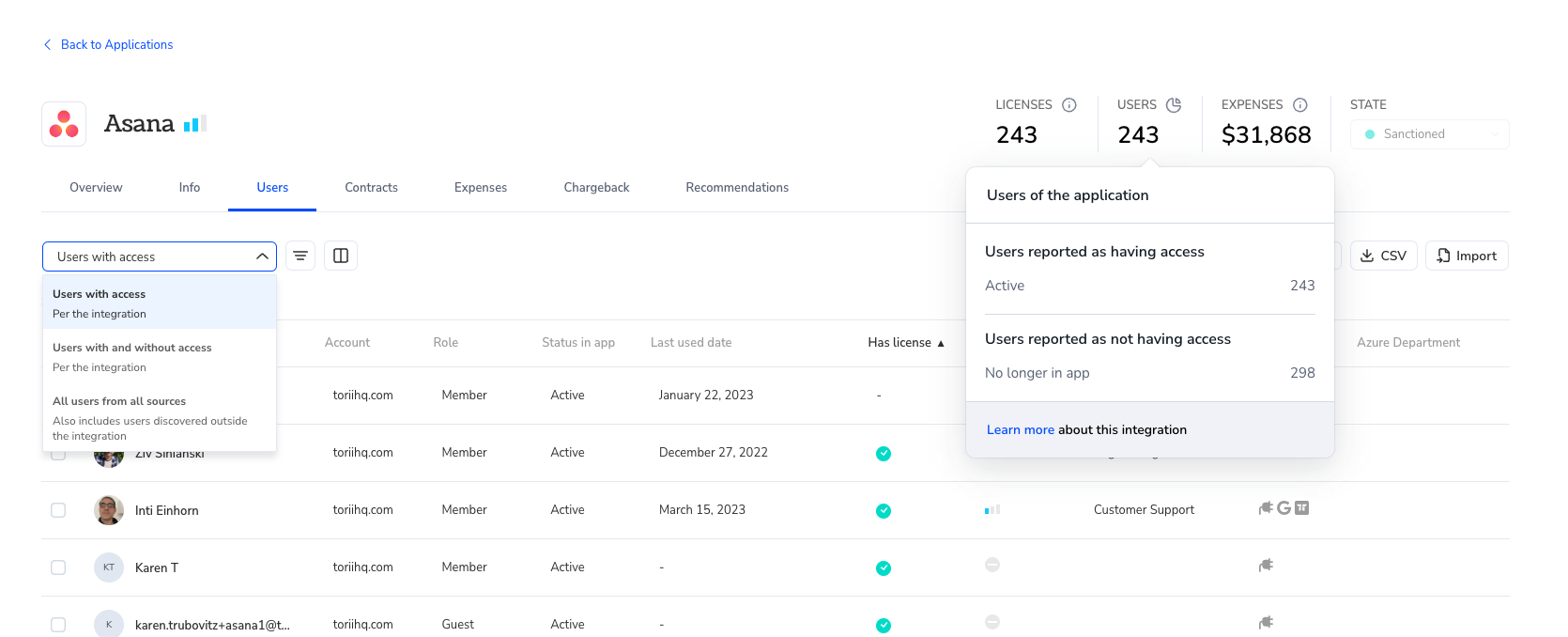1568x637 pixels.
Task: Open the Chargeback tab
Action: click(596, 188)
